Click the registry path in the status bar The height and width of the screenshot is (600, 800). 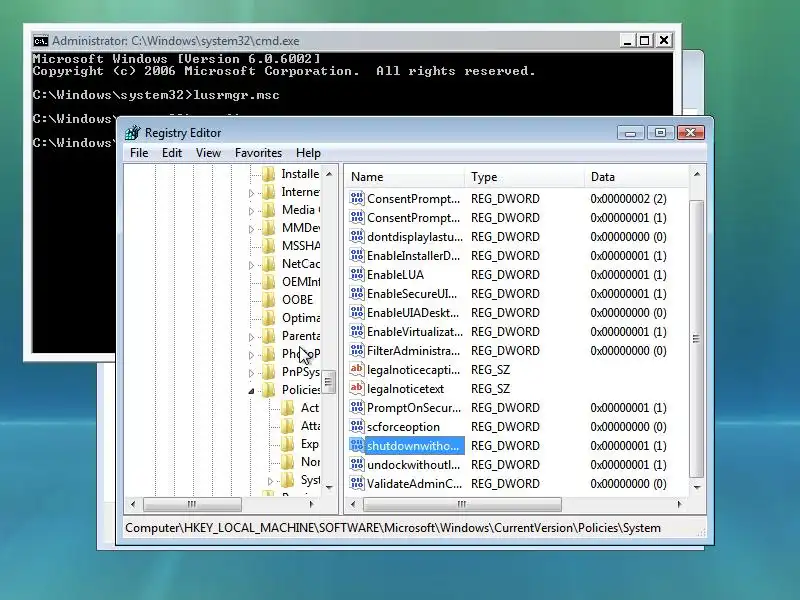point(393,528)
